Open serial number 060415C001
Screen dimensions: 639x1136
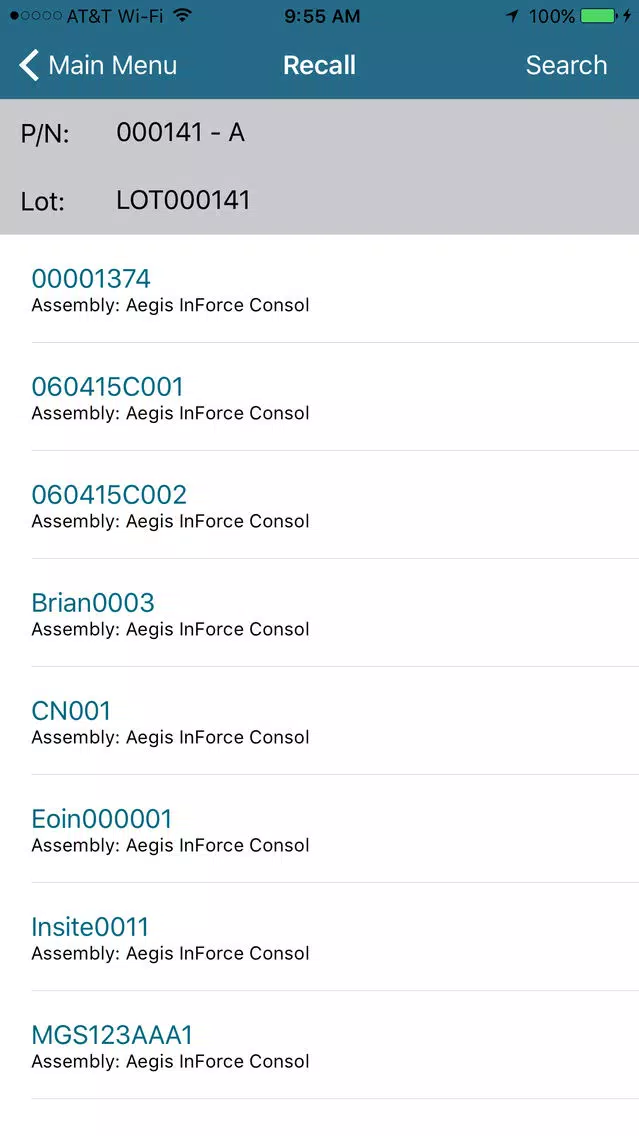coord(320,396)
